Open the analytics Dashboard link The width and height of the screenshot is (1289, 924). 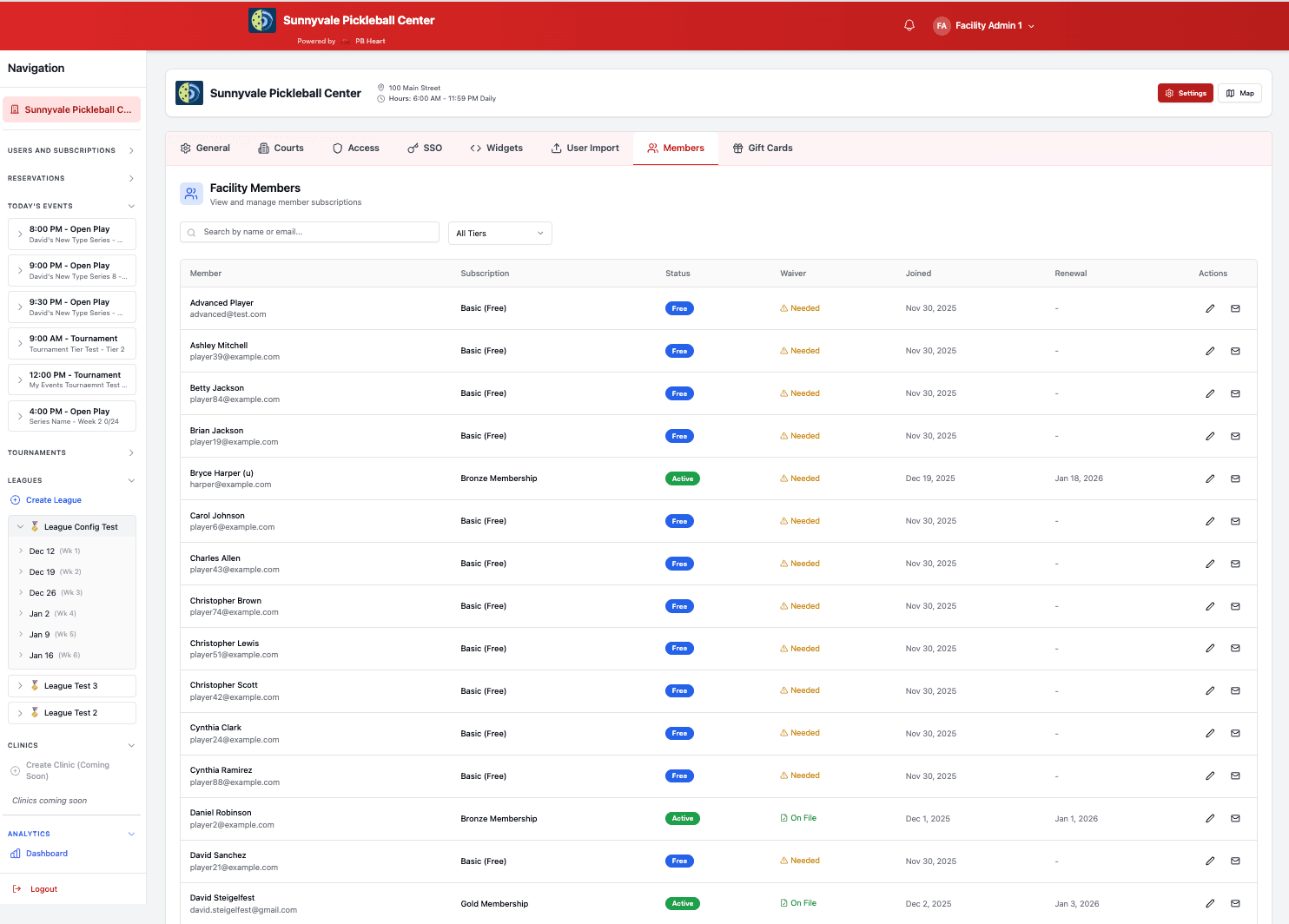point(46,854)
